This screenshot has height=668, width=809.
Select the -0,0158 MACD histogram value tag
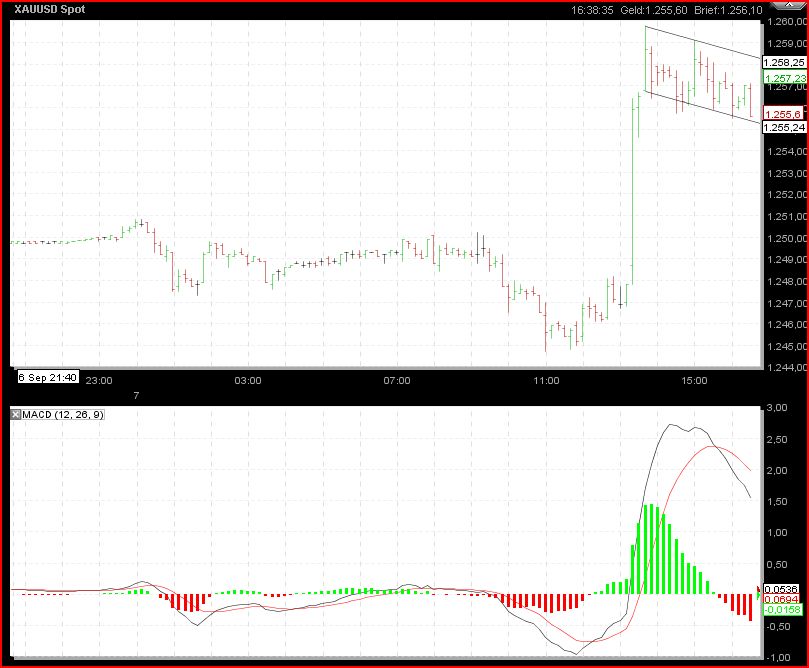[782, 609]
